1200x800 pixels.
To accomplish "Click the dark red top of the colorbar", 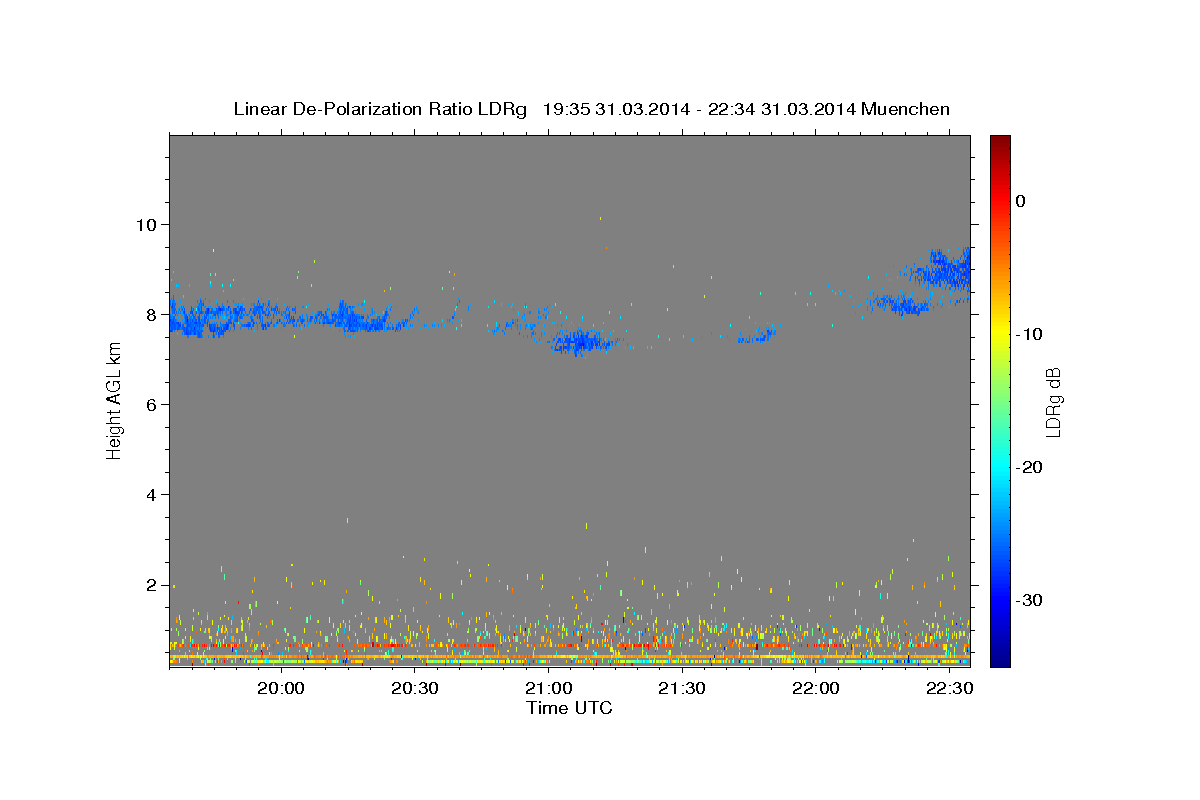I will click(1000, 143).
